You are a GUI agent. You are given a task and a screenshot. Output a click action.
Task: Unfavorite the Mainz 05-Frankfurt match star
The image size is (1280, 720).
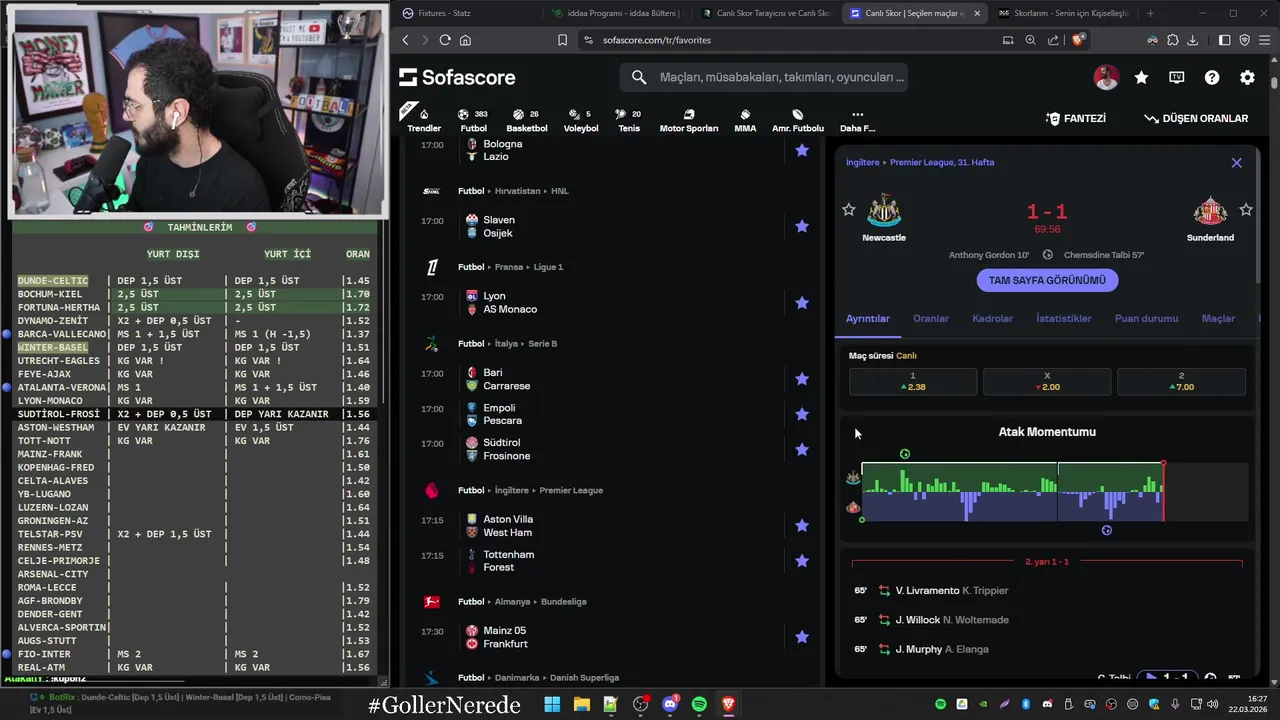click(802, 637)
